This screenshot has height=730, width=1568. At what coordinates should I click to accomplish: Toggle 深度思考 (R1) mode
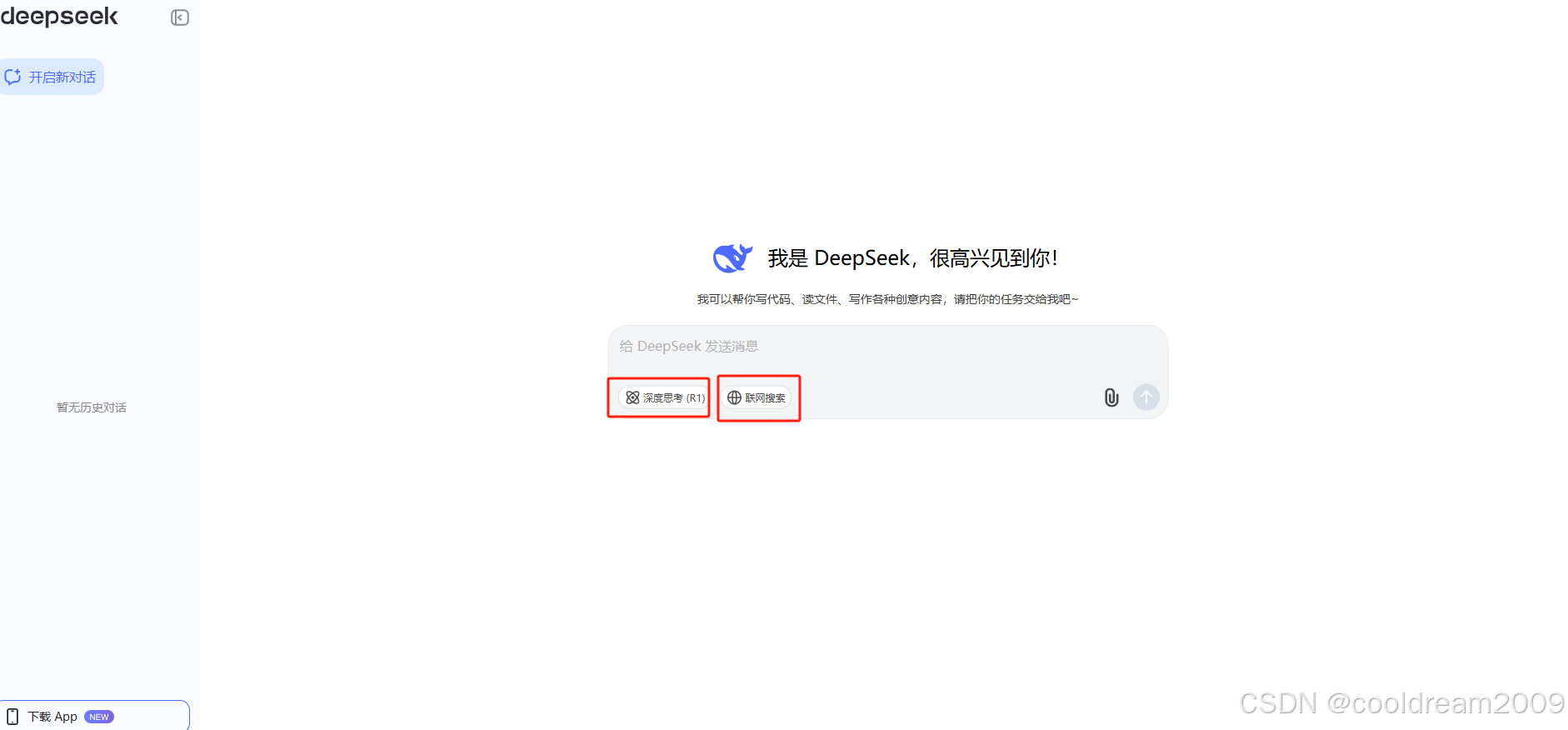click(x=664, y=397)
